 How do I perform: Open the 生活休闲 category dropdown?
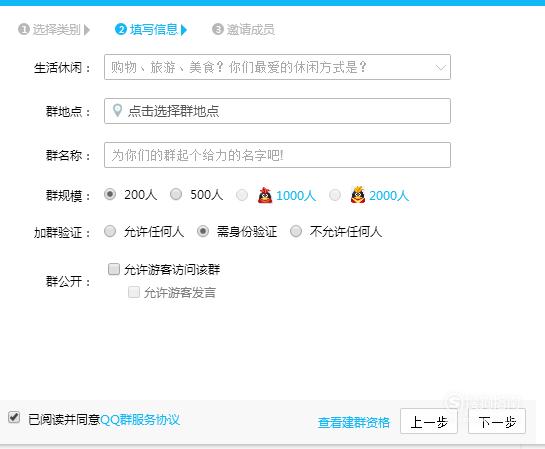point(277,67)
